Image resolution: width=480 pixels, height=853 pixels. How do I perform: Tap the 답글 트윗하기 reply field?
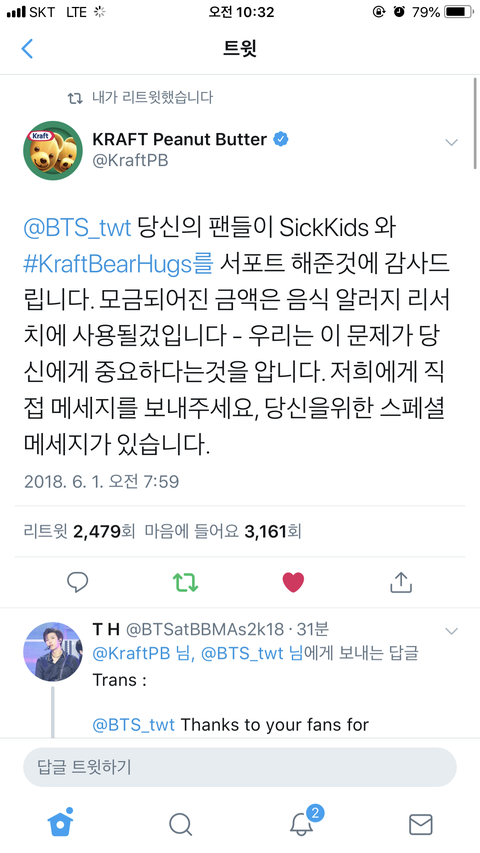tap(239, 767)
